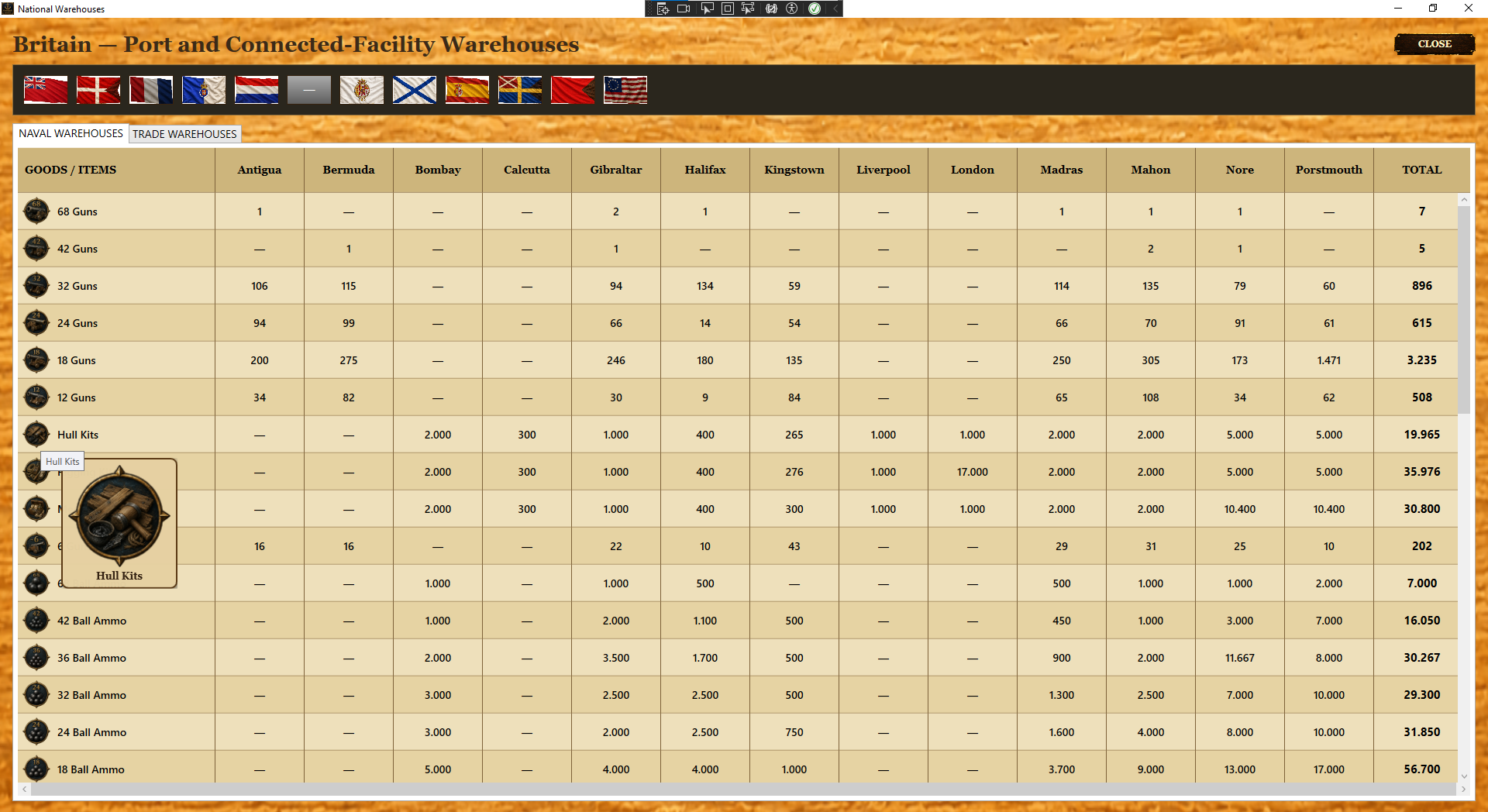Image resolution: width=1488 pixels, height=812 pixels.
Task: Switch to Trade Warehouses tab
Action: pyautogui.click(x=184, y=134)
